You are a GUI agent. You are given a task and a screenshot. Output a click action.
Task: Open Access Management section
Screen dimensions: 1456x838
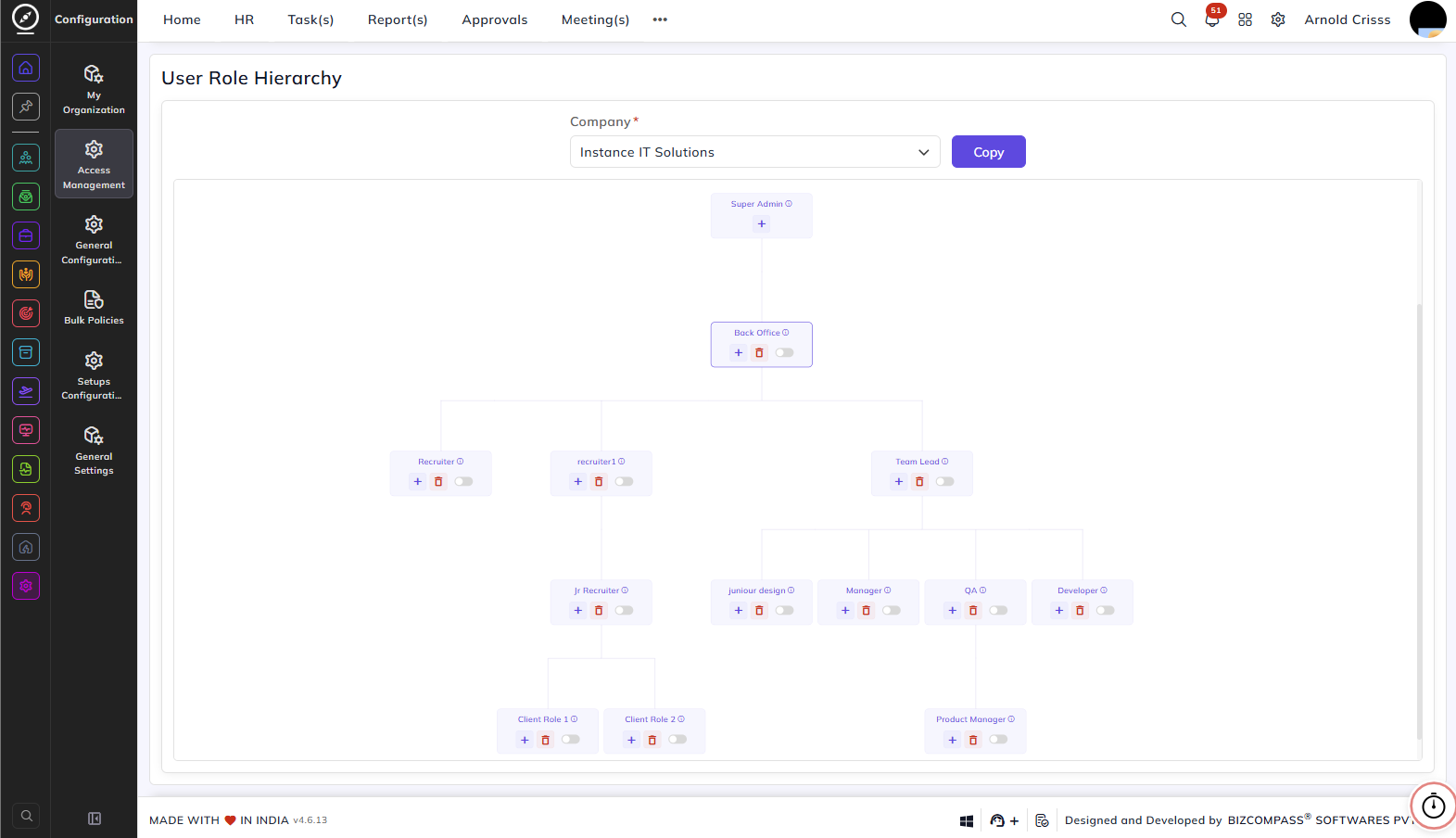94,164
